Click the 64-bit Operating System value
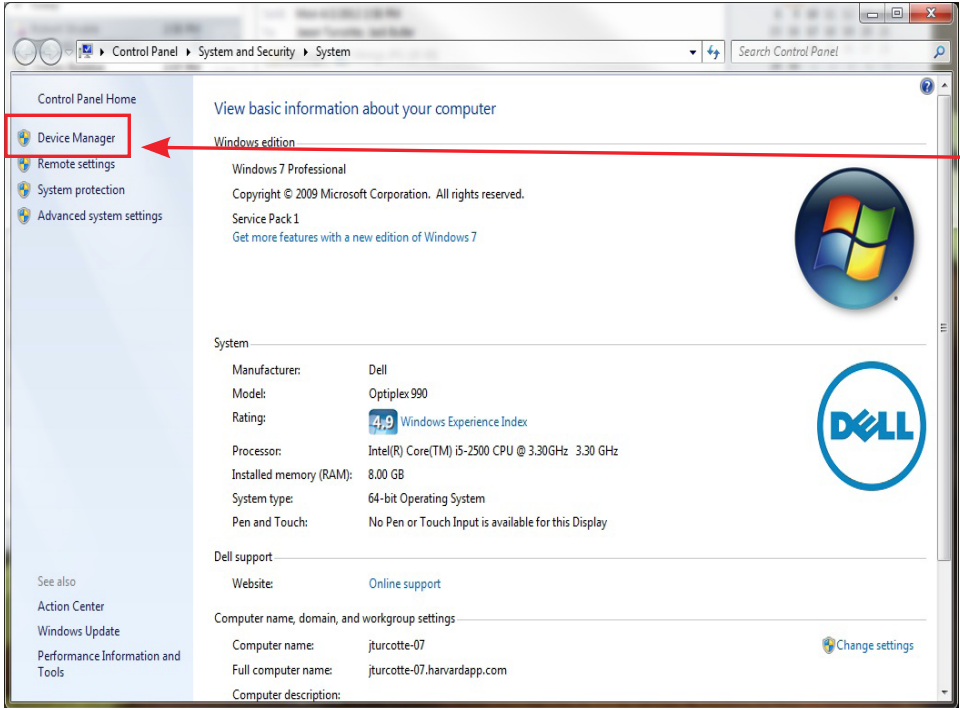This screenshot has height=710, width=960. point(426,499)
